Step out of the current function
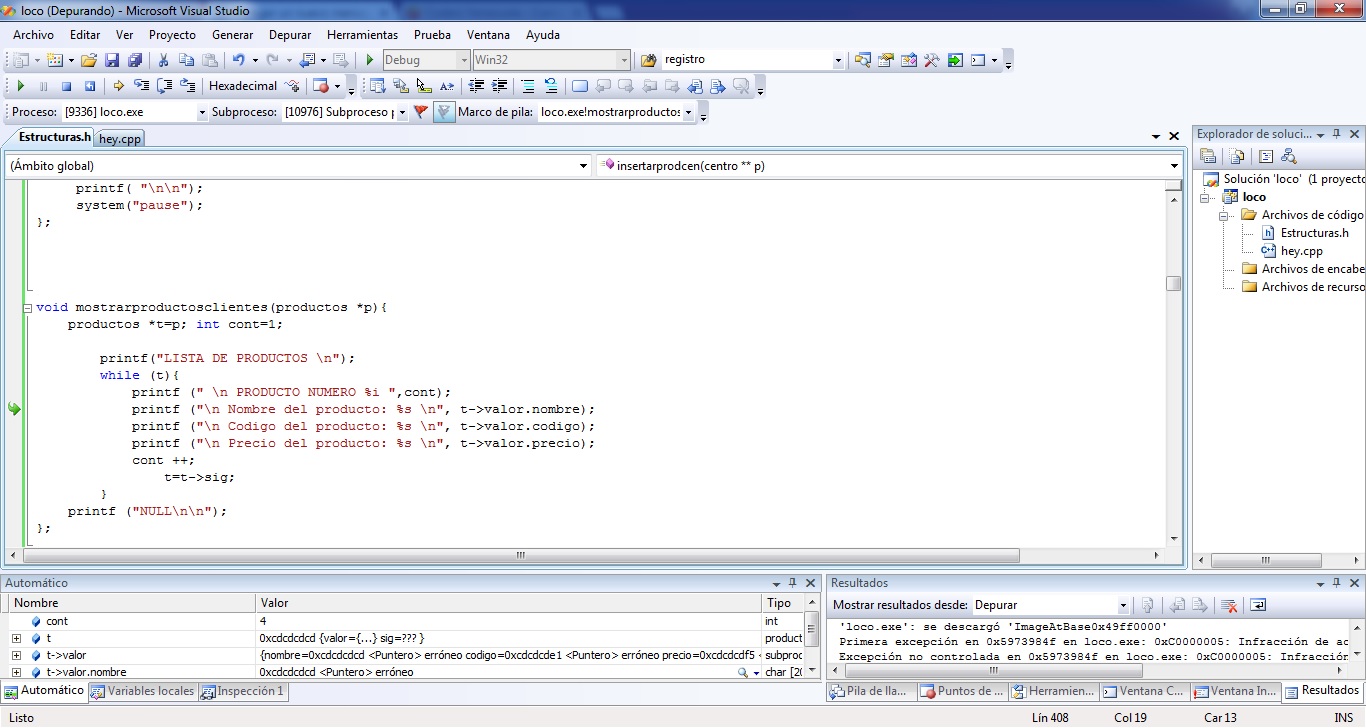 (x=187, y=86)
